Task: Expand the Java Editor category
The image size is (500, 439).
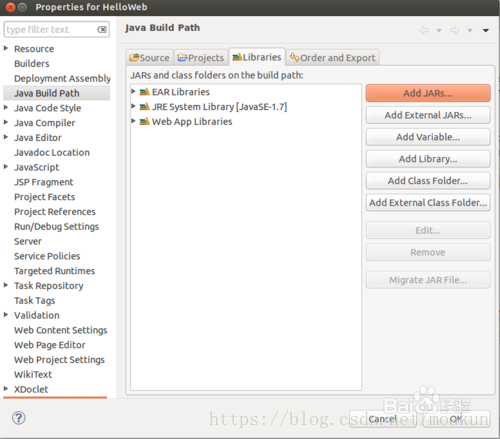Action: click(6, 137)
